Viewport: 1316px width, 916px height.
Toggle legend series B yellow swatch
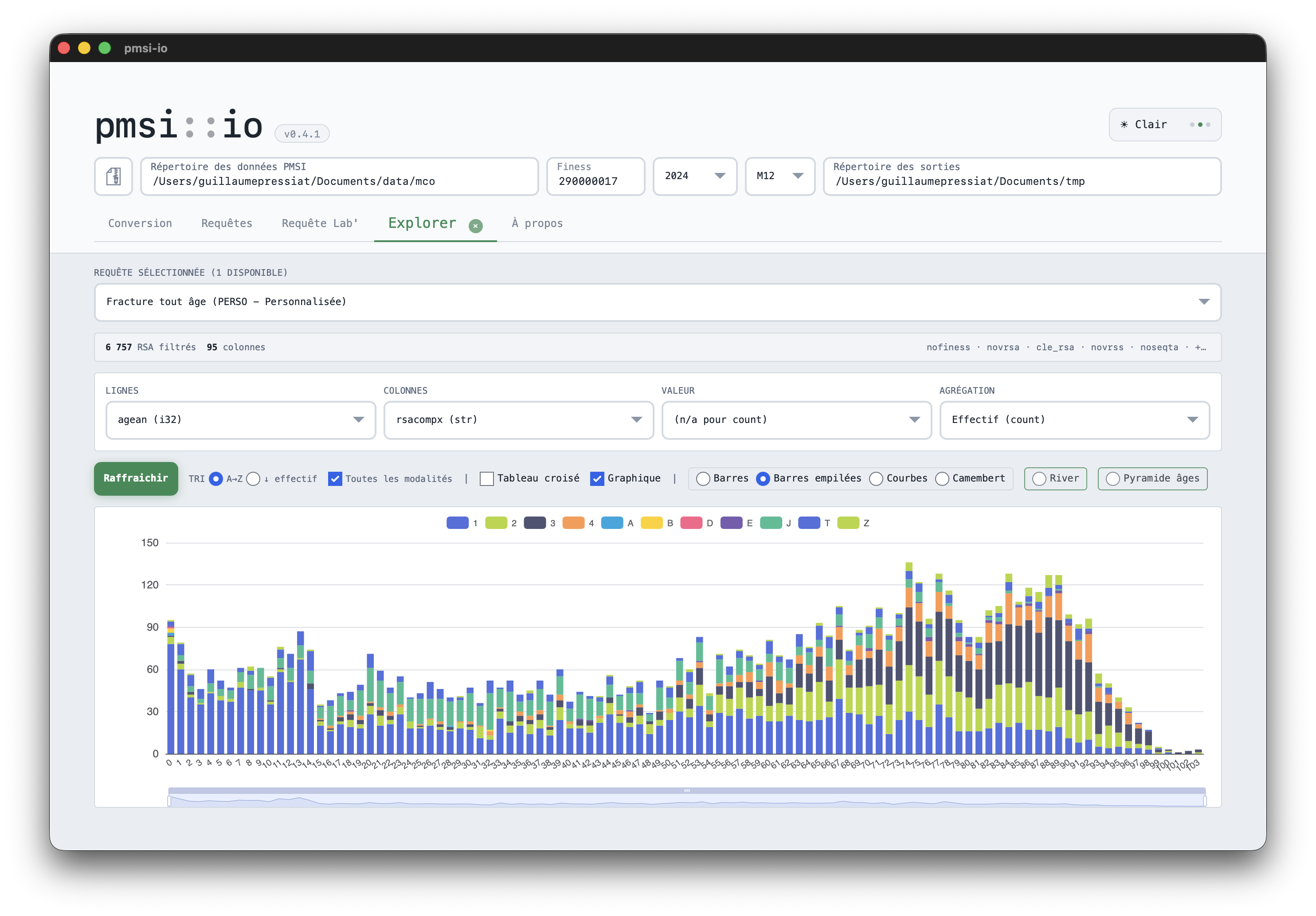click(652, 523)
